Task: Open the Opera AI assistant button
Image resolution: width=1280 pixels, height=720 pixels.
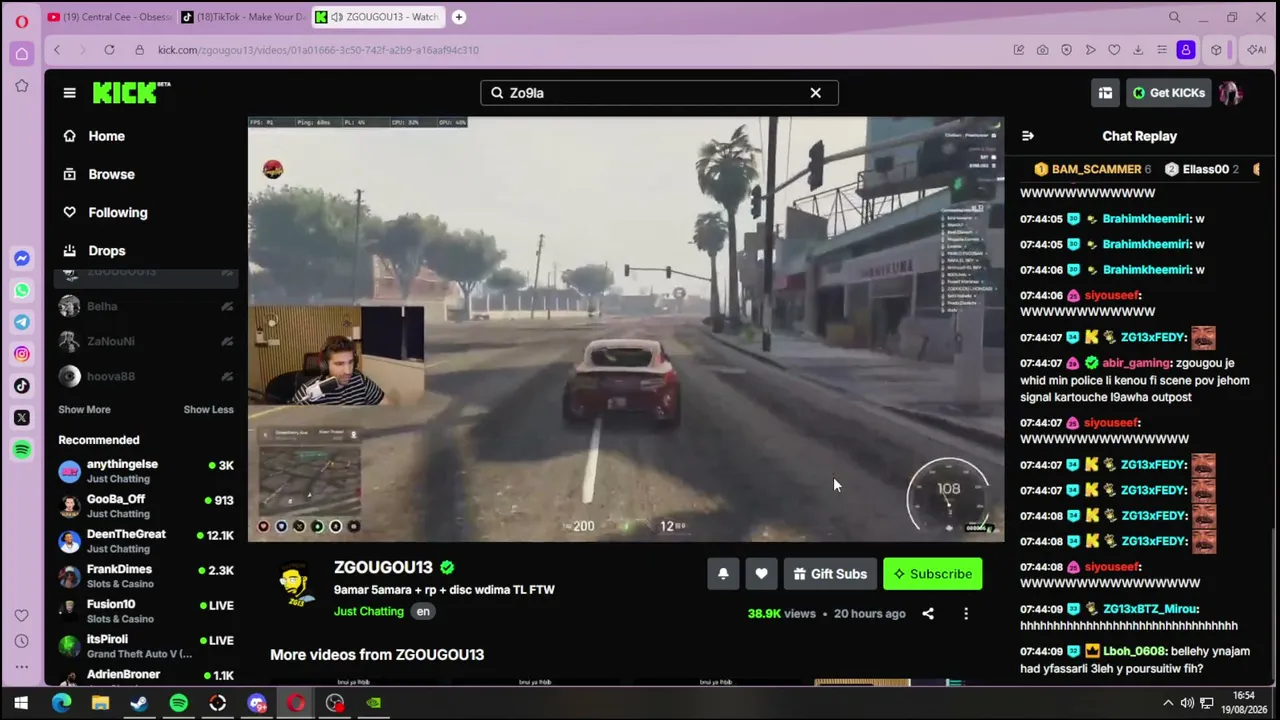Action: click(1256, 50)
